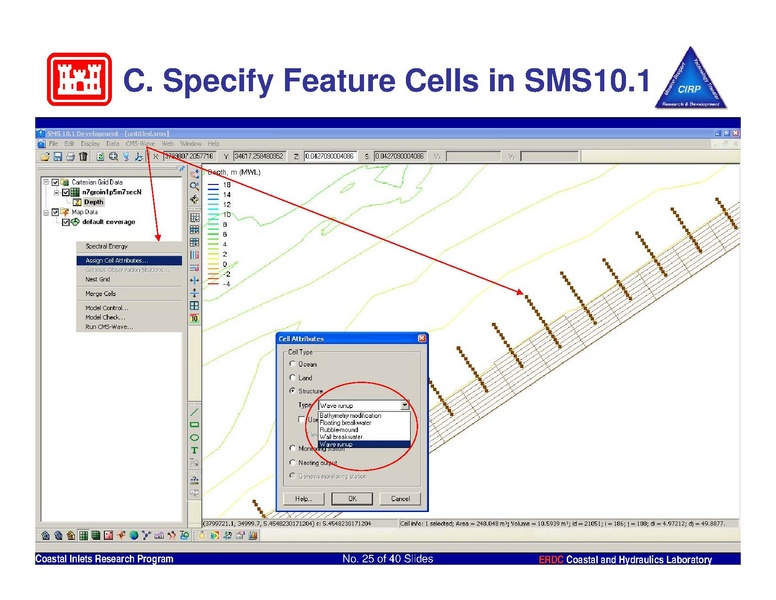Viewport: 776px width, 600px height.
Task: Select the Pan tool atop vertical toolbar
Action: click(x=194, y=173)
